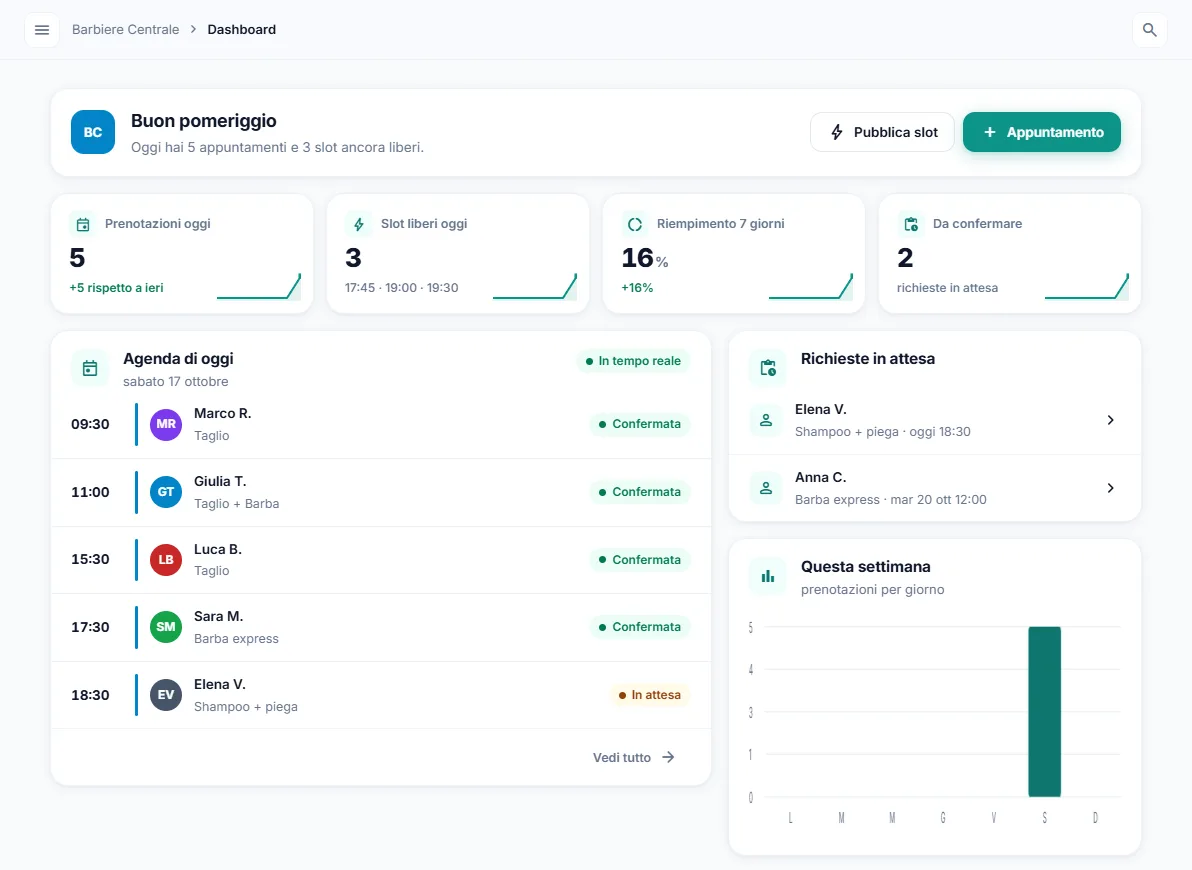Open the 11:00 Giulia T. appointment
The height and width of the screenshot is (870, 1192).
[381, 492]
